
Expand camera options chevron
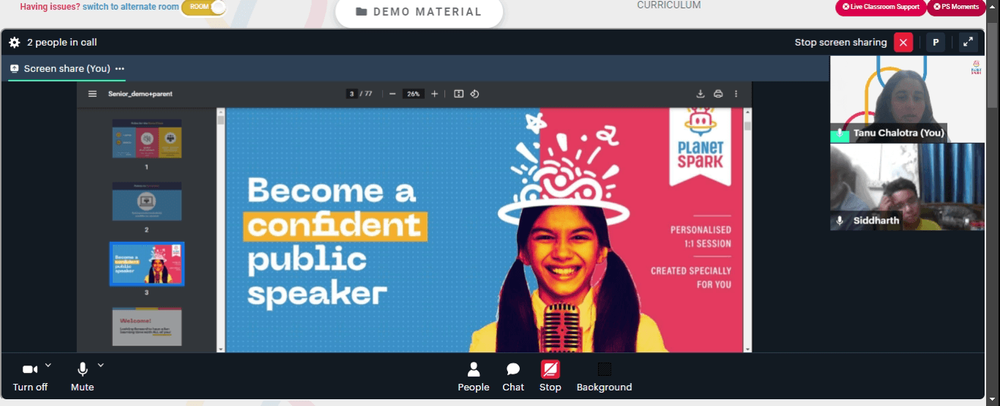[x=48, y=365]
